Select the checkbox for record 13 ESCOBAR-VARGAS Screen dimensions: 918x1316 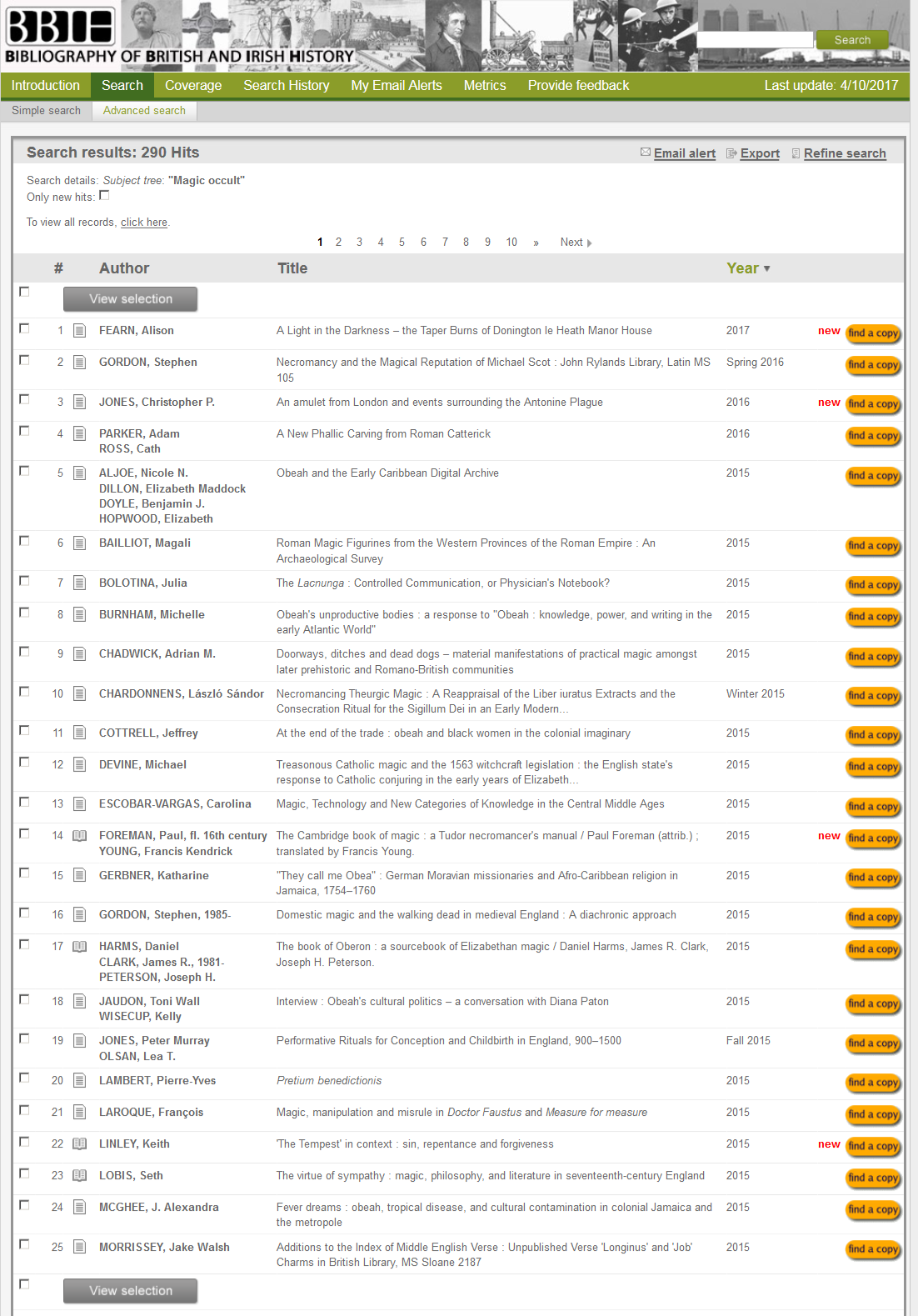(24, 802)
